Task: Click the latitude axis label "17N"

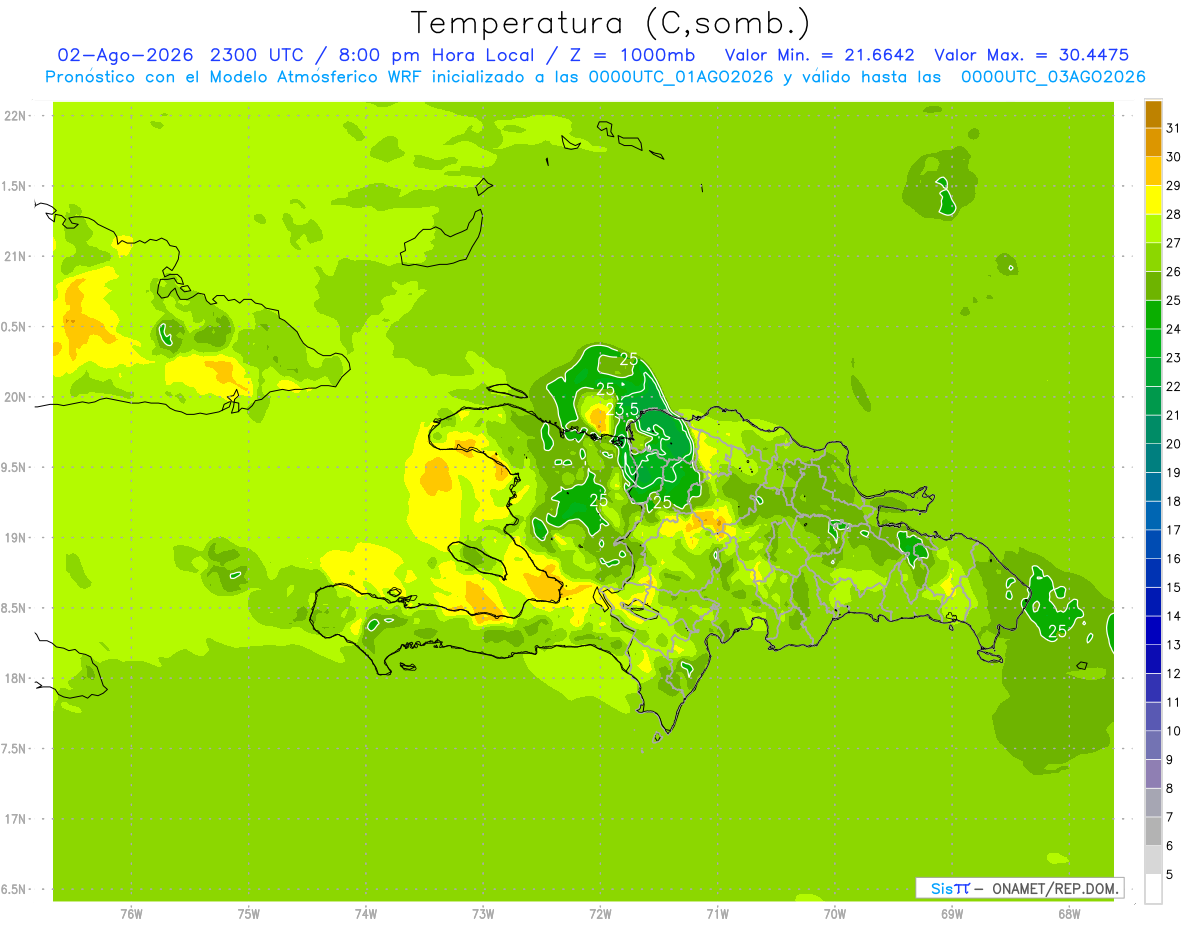Action: click(x=15, y=819)
